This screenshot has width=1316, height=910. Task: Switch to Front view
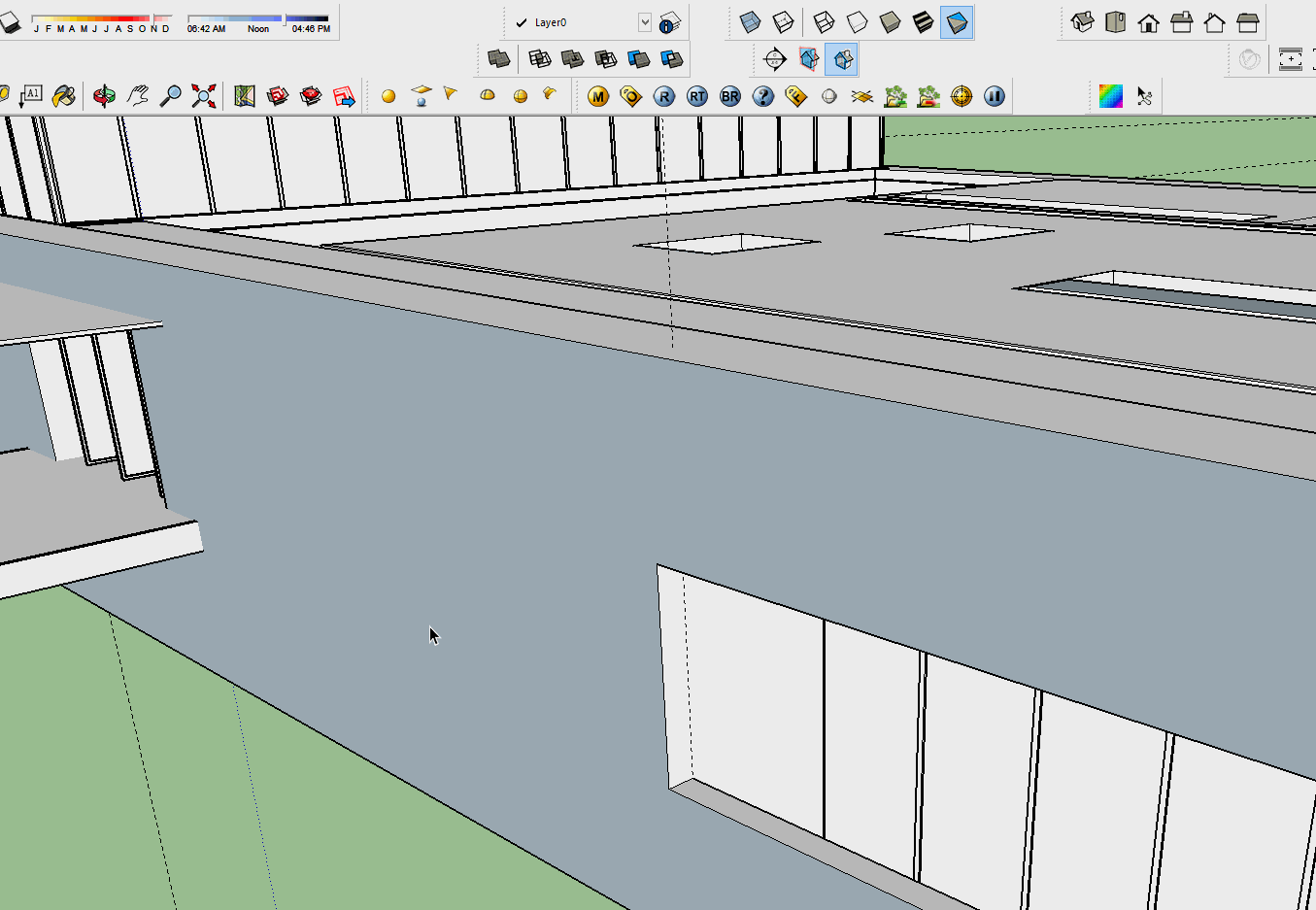(1149, 22)
